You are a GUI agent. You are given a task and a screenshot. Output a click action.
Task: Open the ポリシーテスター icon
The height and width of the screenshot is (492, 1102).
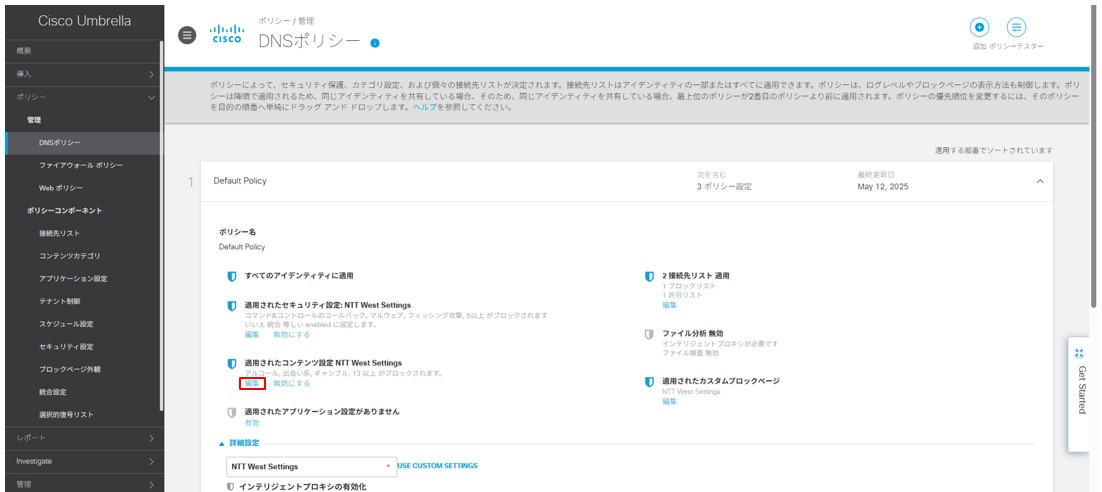click(1016, 28)
